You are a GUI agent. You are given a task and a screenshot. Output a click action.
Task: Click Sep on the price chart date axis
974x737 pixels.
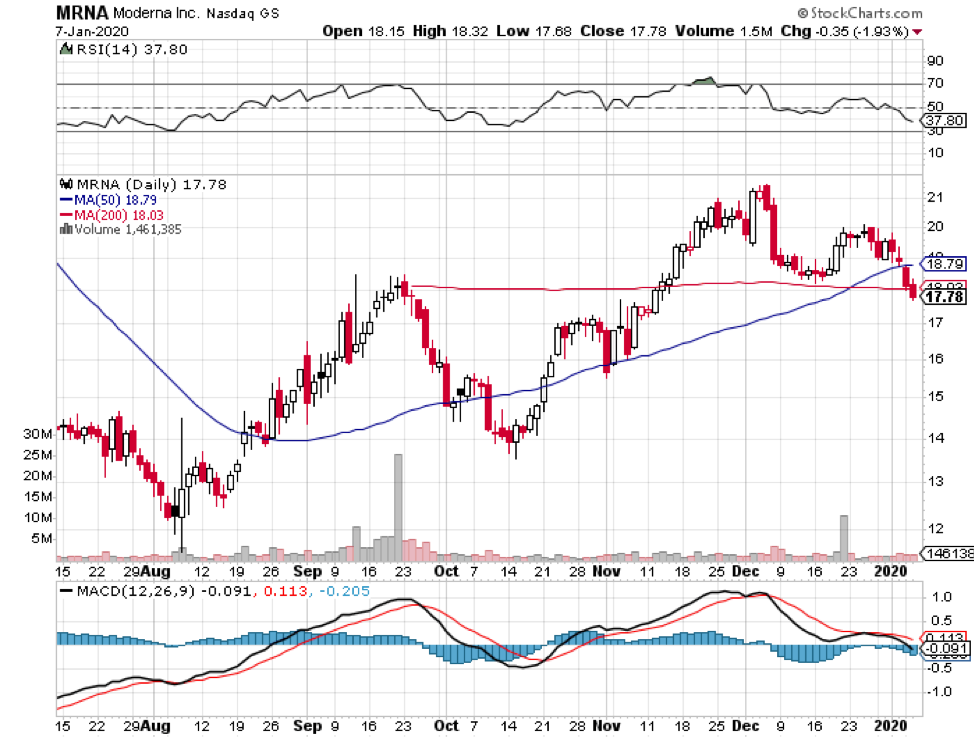pyautogui.click(x=307, y=571)
